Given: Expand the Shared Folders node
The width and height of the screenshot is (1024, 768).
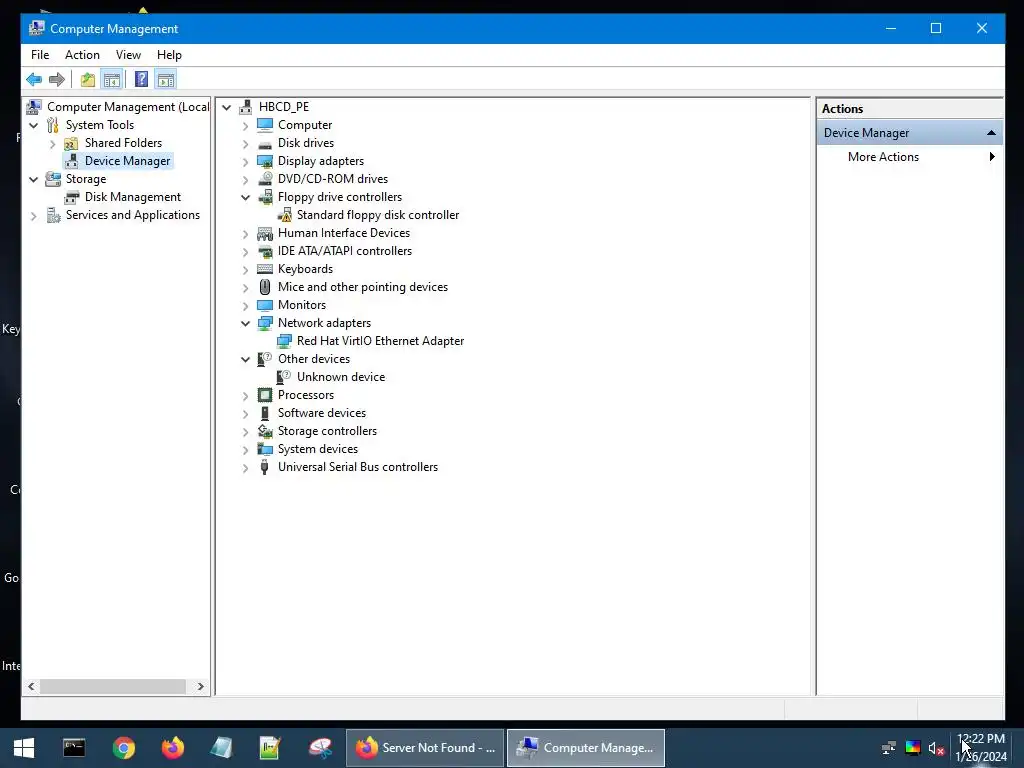Looking at the screenshot, I should point(53,143).
